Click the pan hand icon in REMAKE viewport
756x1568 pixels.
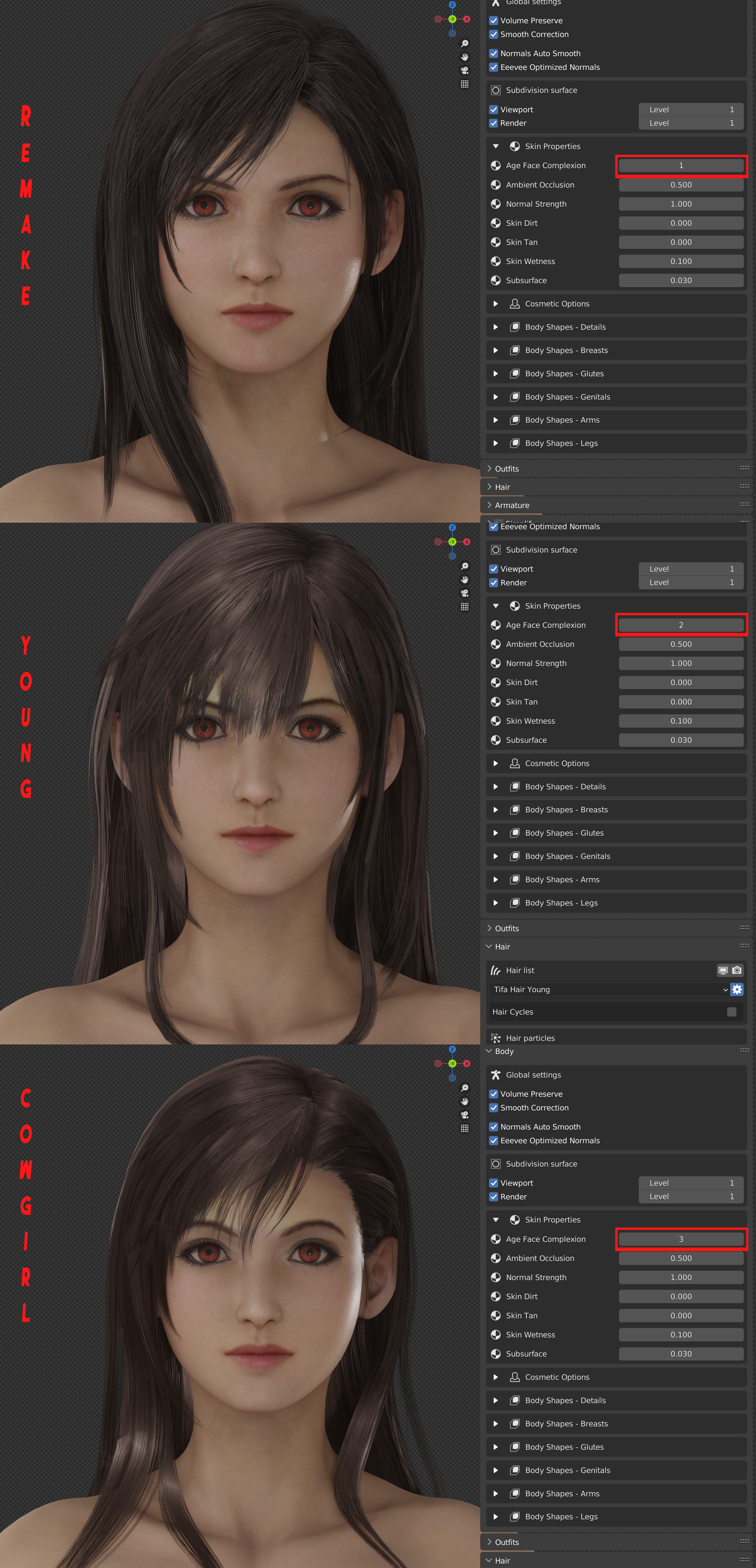point(465,57)
